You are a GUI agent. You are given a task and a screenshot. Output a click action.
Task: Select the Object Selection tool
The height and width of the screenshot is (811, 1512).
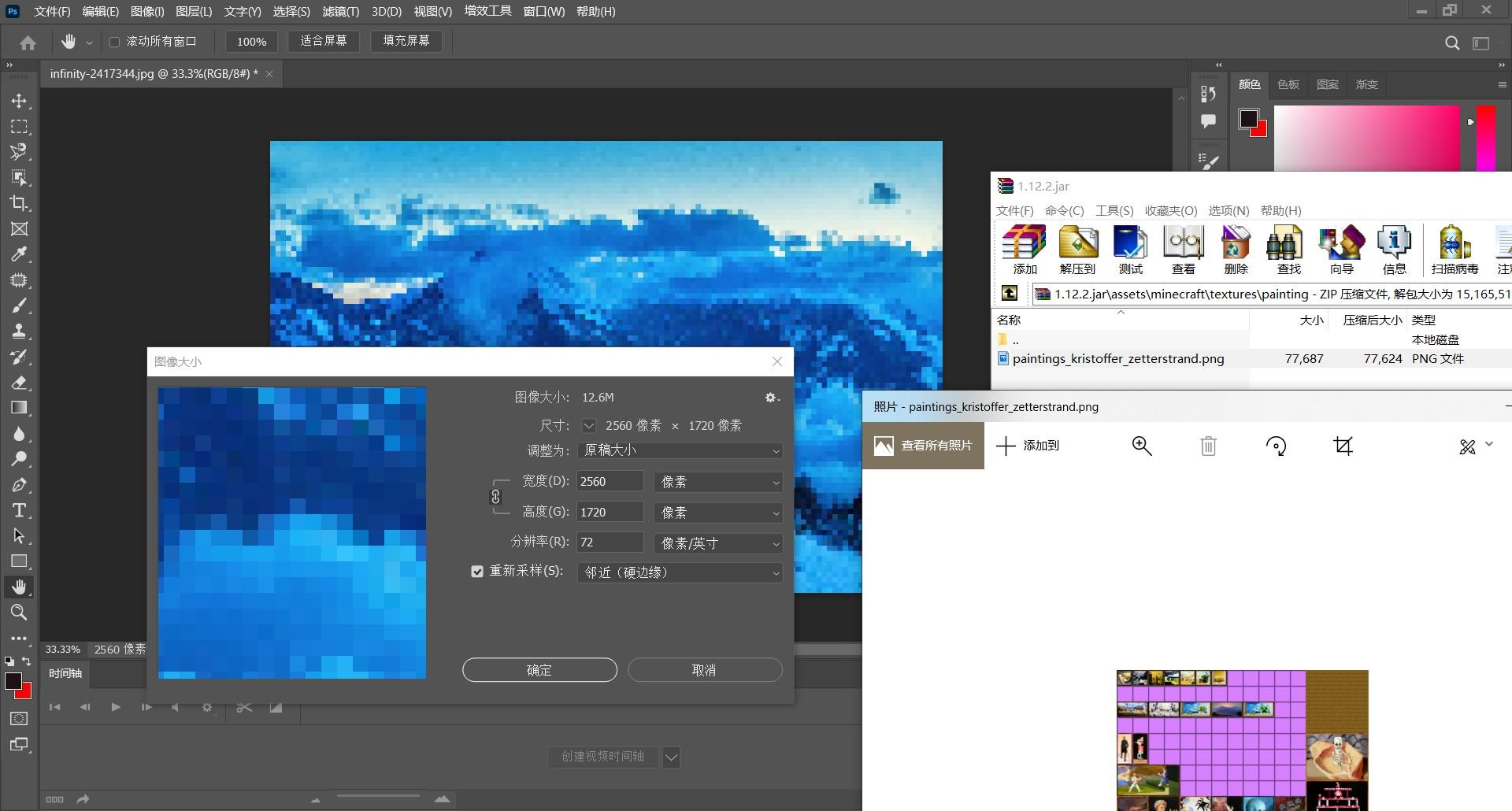point(20,178)
